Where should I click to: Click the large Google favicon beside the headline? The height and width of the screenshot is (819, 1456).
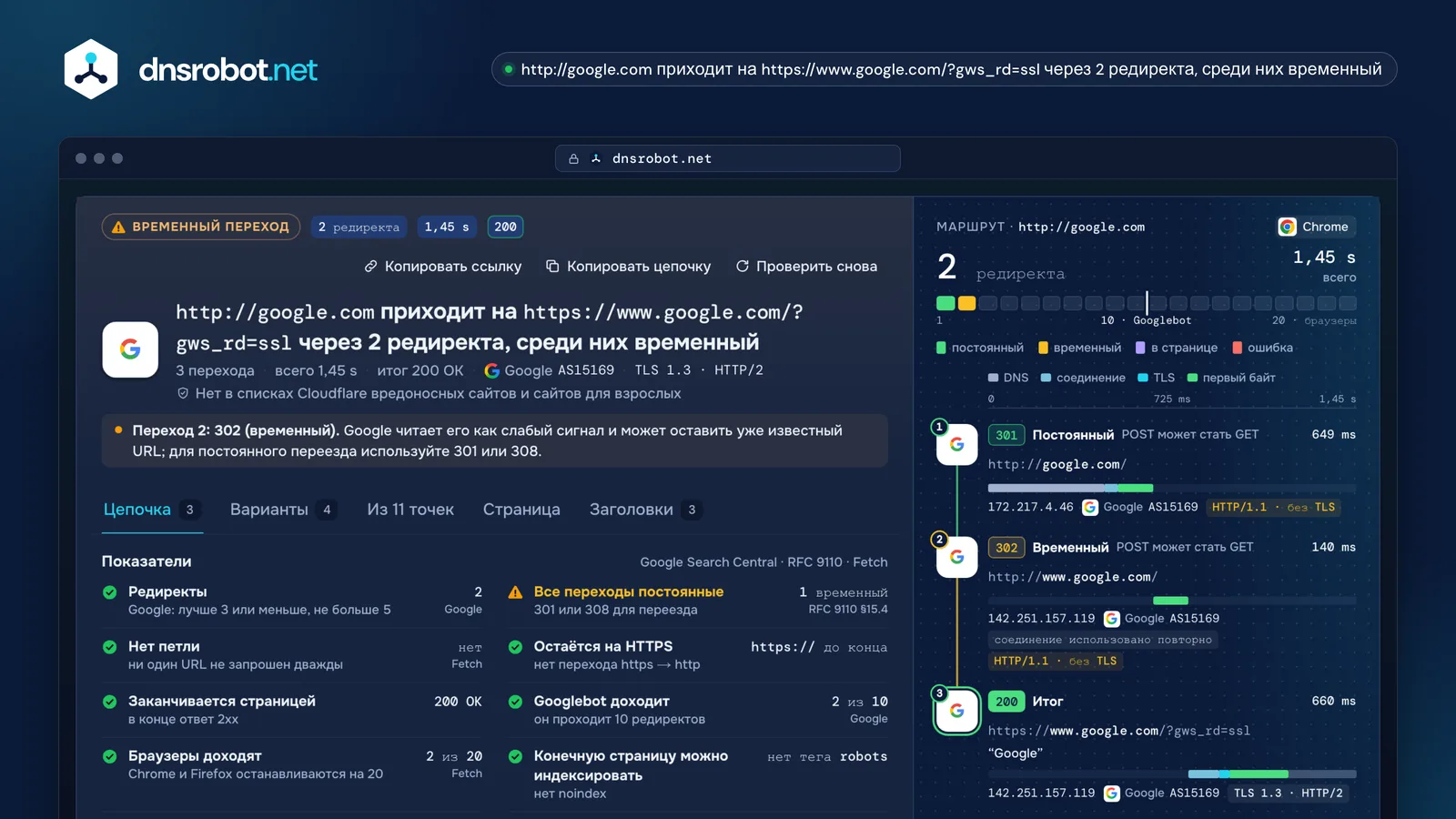point(130,349)
